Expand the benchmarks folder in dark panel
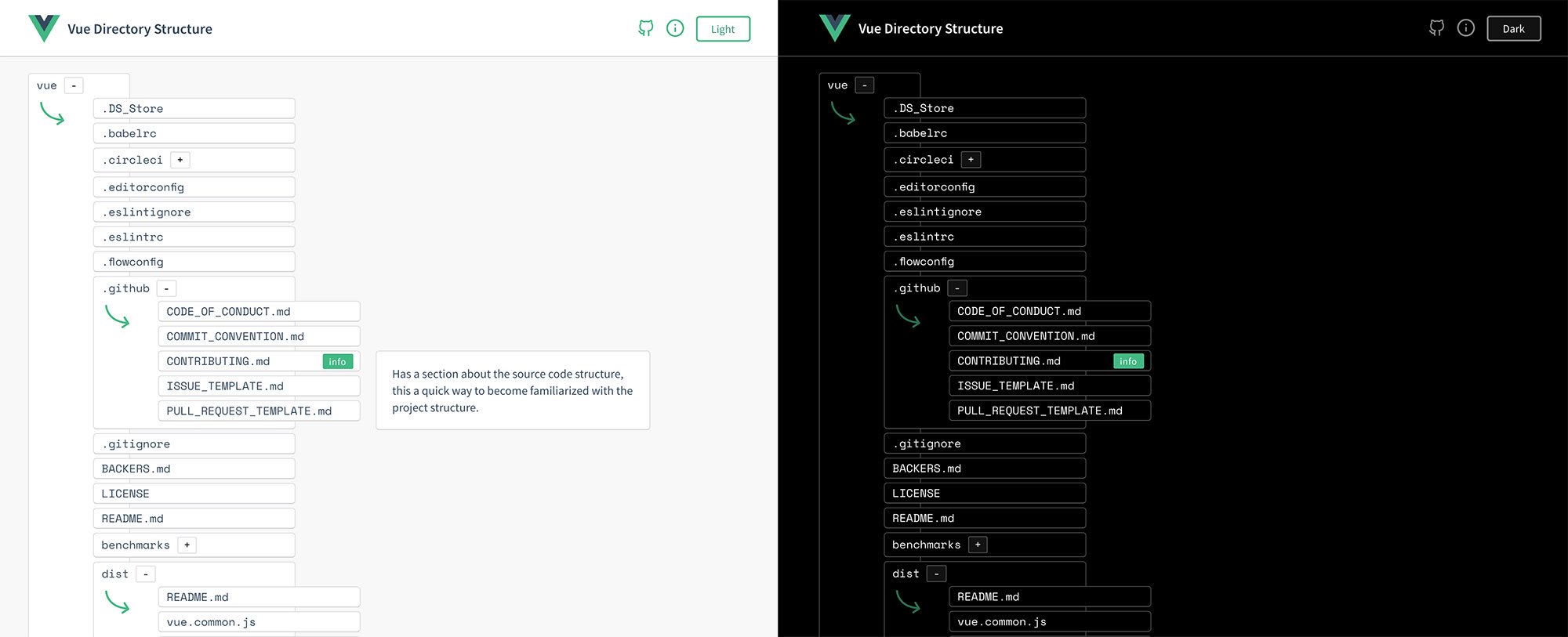 tap(978, 545)
